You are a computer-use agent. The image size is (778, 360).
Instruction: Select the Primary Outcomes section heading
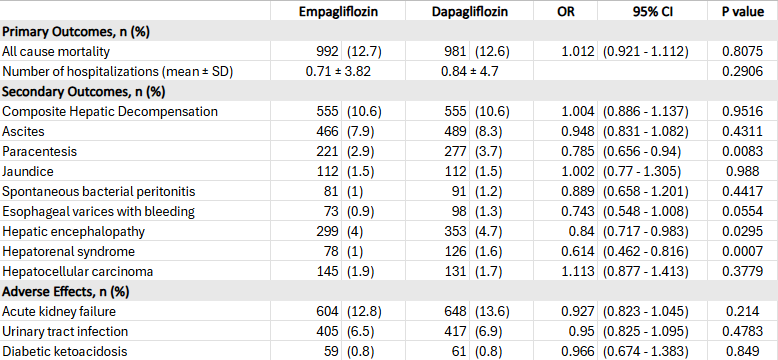[76, 32]
